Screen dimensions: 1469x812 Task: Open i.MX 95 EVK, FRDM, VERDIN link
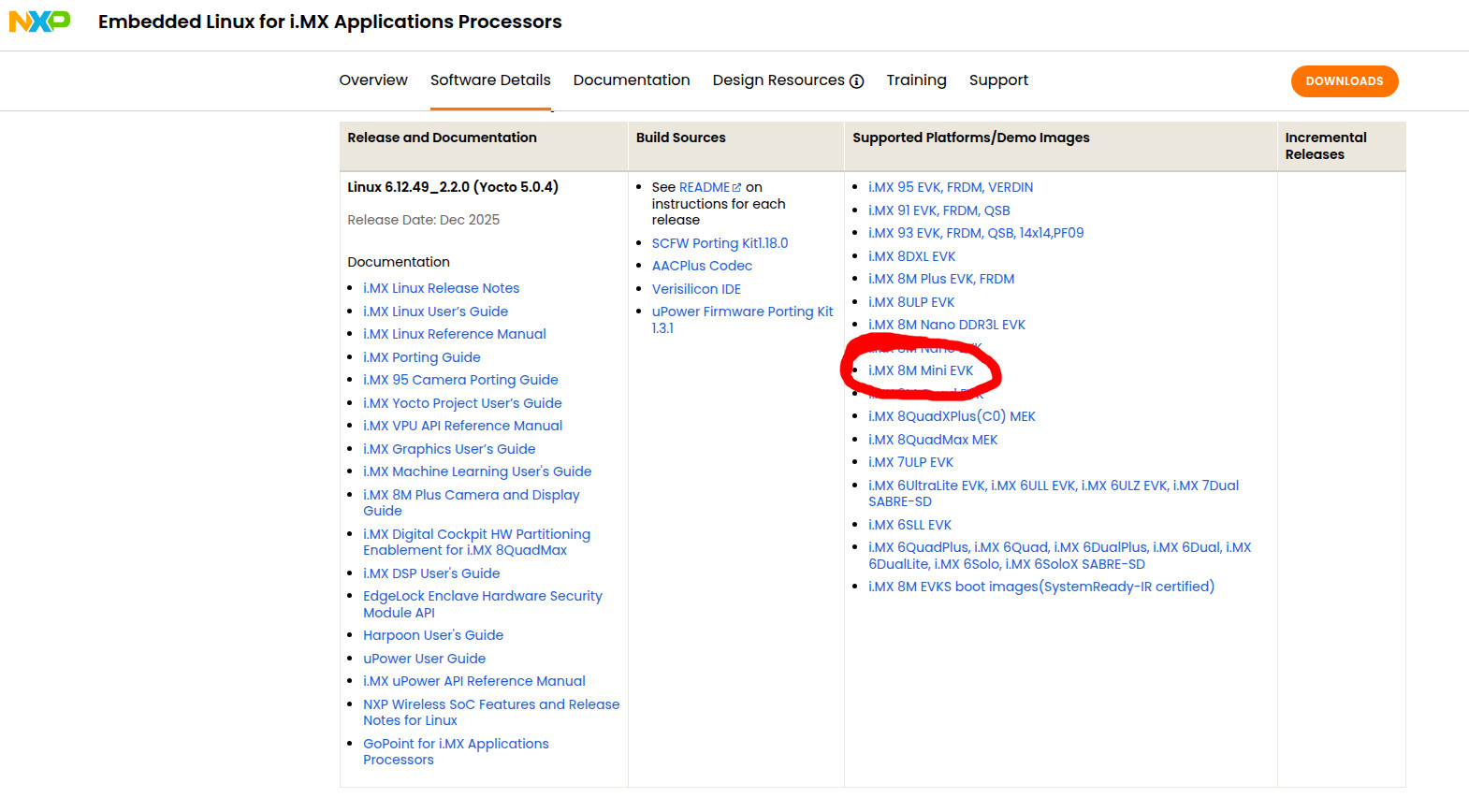tap(950, 187)
